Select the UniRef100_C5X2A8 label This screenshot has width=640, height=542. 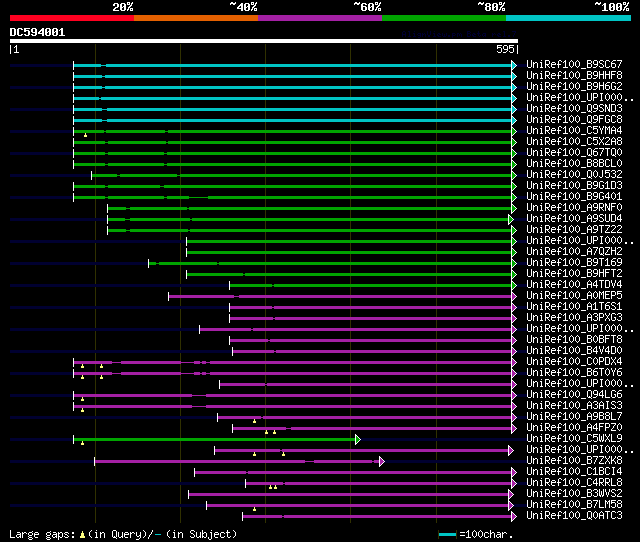574,142
